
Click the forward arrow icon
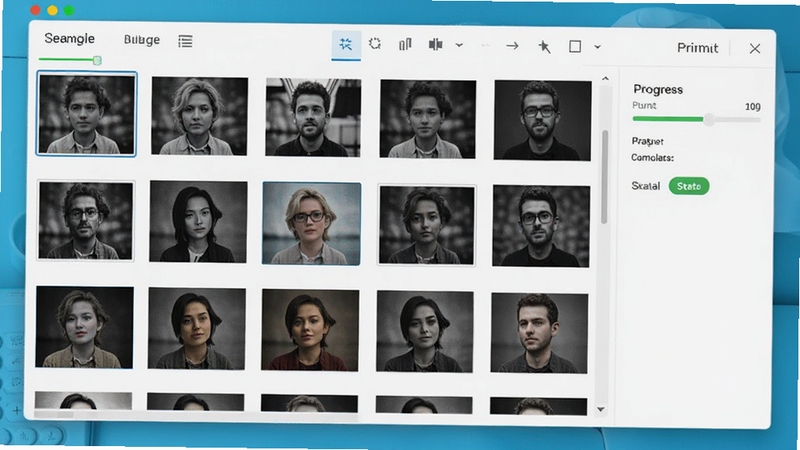512,46
